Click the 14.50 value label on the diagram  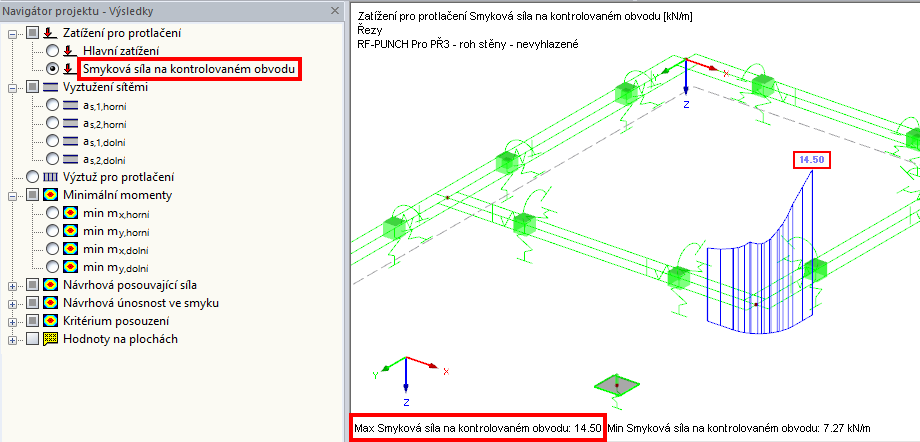point(812,160)
